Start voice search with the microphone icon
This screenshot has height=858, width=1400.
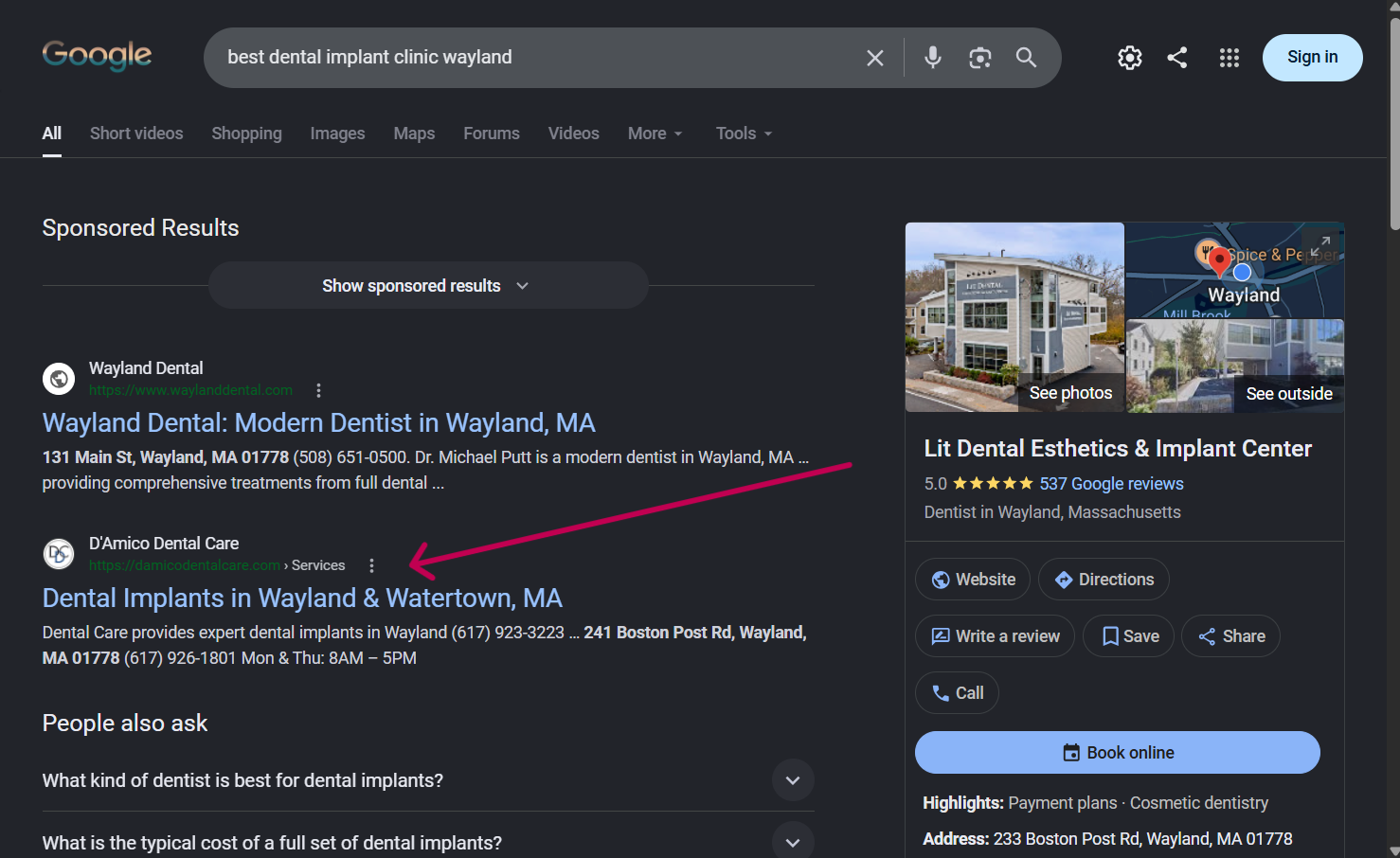[x=933, y=58]
